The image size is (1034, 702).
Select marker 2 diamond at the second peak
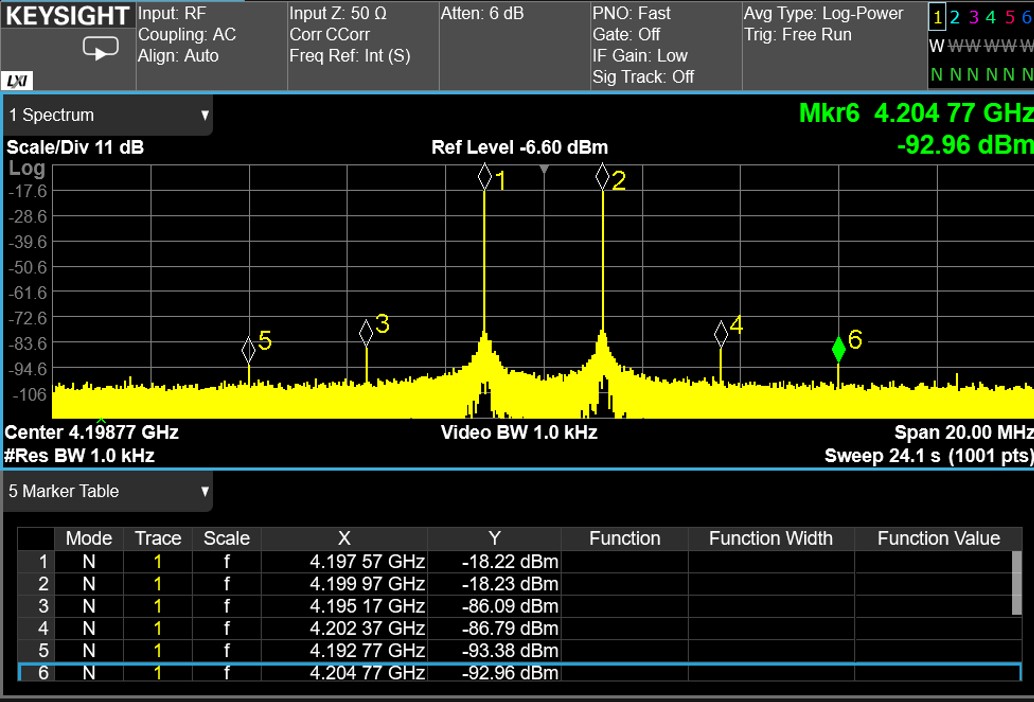point(602,178)
